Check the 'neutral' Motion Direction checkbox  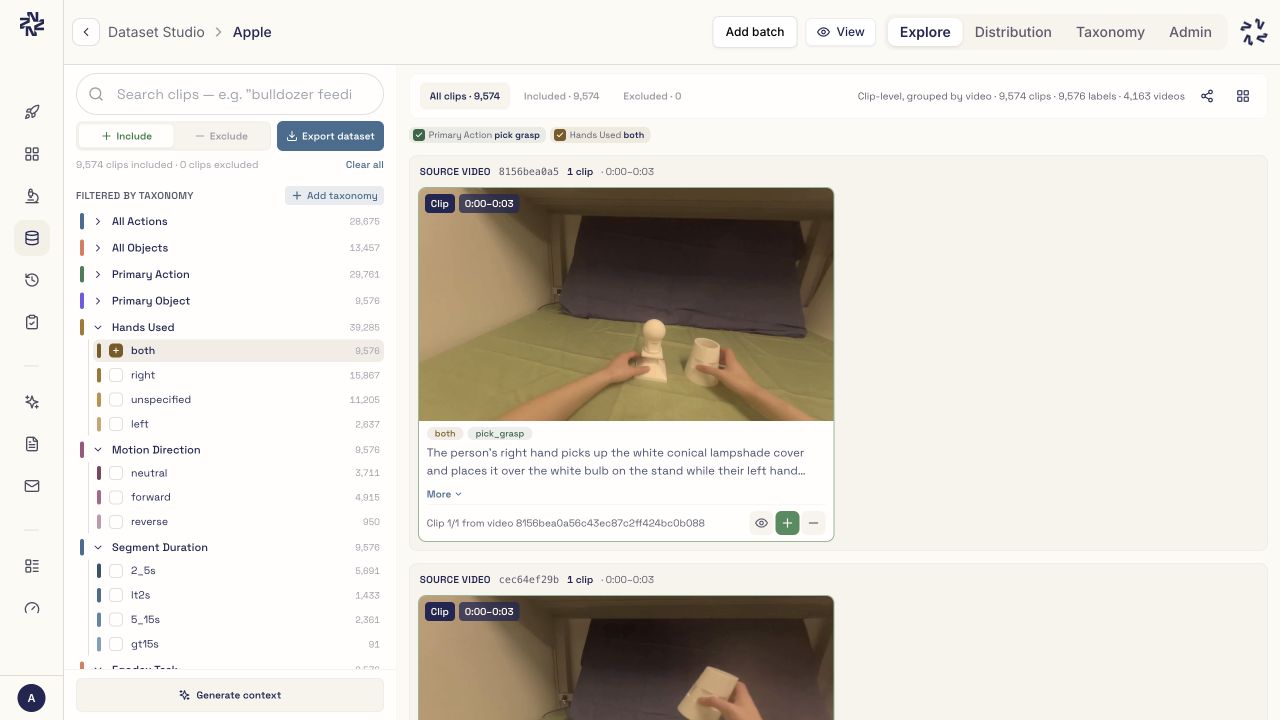[116, 473]
